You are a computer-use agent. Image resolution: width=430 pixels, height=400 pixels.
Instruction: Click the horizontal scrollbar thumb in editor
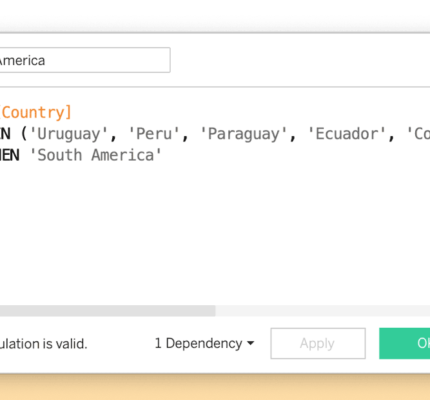107,311
